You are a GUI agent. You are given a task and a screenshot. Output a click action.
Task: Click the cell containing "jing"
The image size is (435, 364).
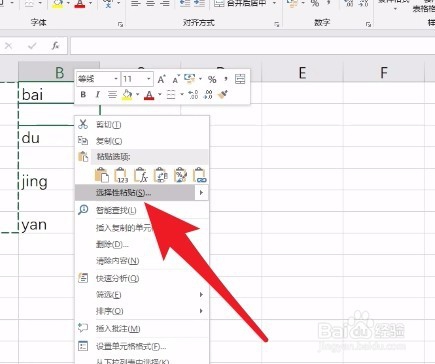46,180
